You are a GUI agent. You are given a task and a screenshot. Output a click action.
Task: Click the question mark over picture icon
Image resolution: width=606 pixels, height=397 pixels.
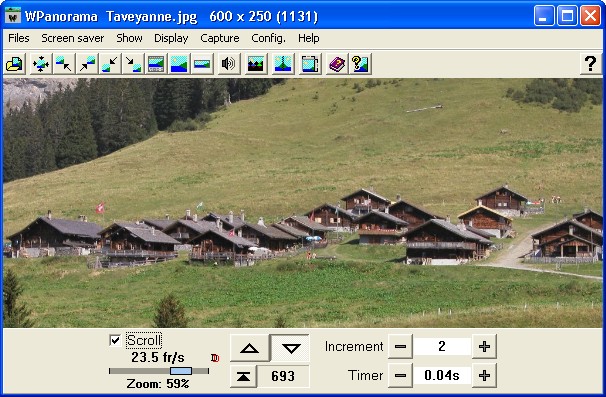(360, 64)
